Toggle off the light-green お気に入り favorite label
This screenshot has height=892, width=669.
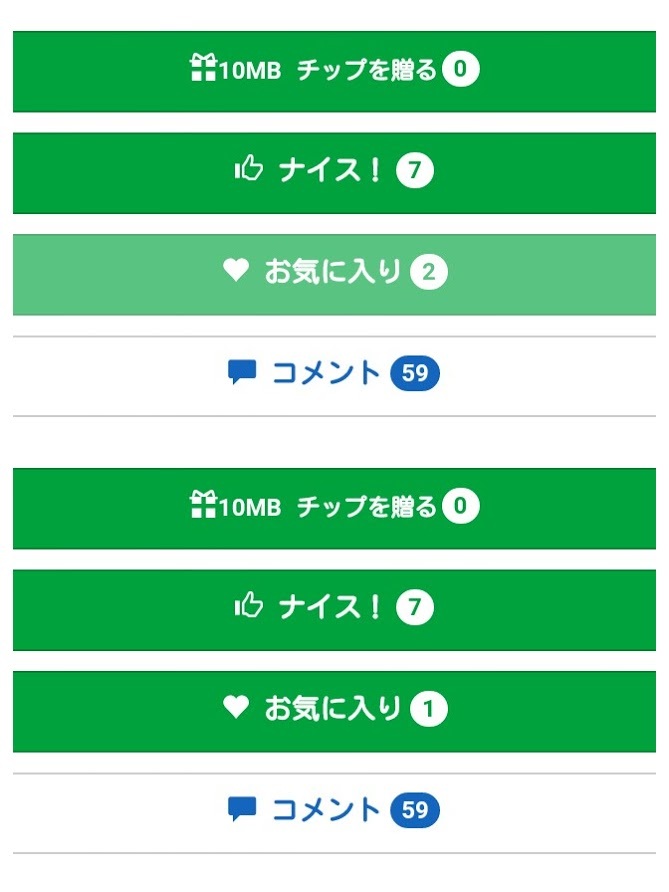click(x=332, y=272)
